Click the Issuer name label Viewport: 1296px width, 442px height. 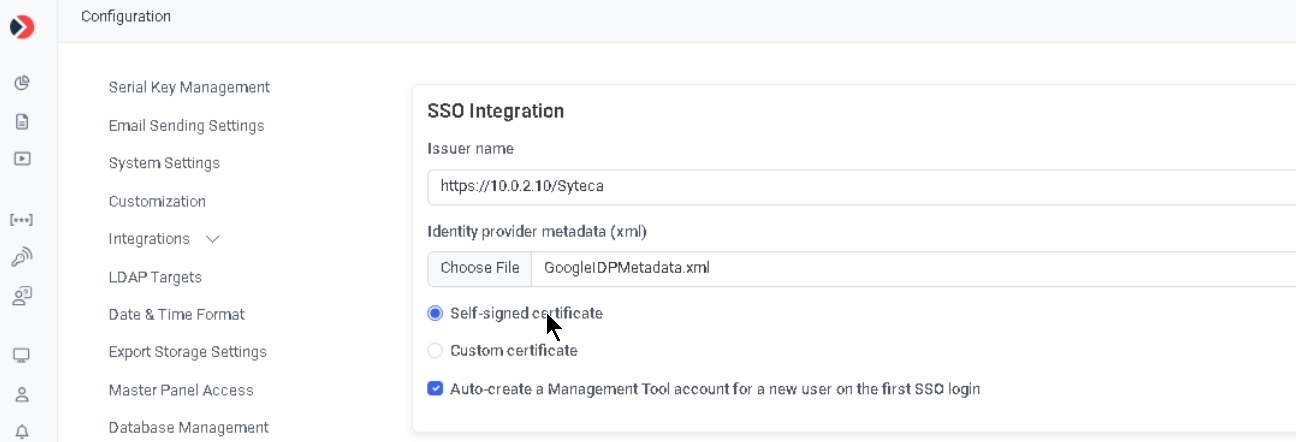[470, 148]
